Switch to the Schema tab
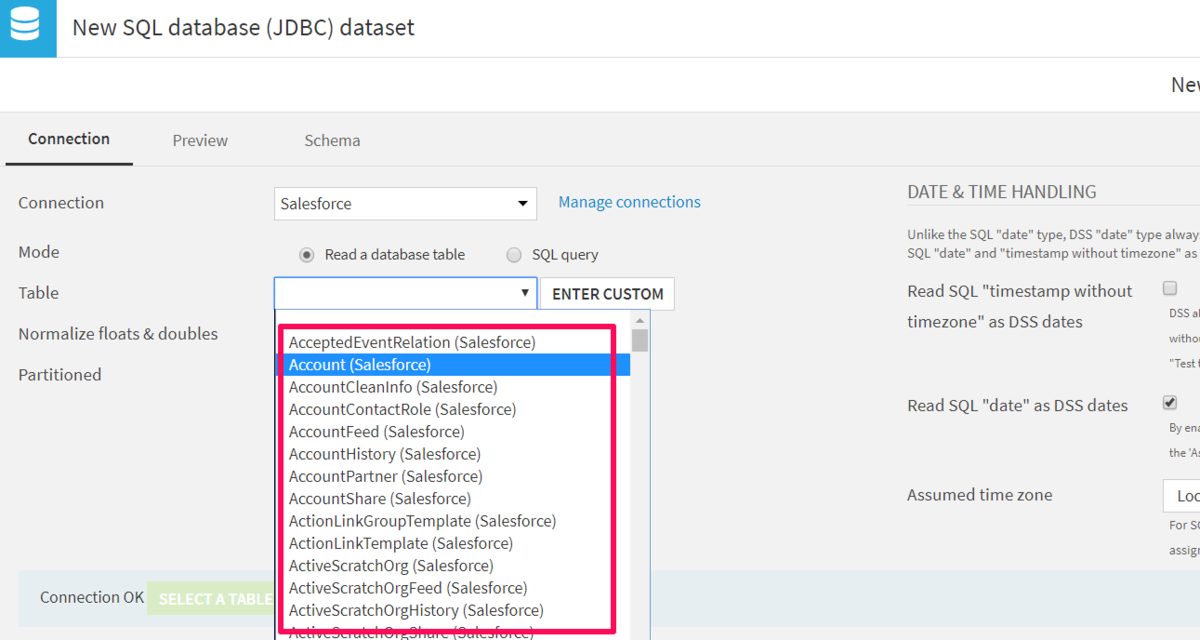This screenshot has height=640, width=1200. pos(332,140)
